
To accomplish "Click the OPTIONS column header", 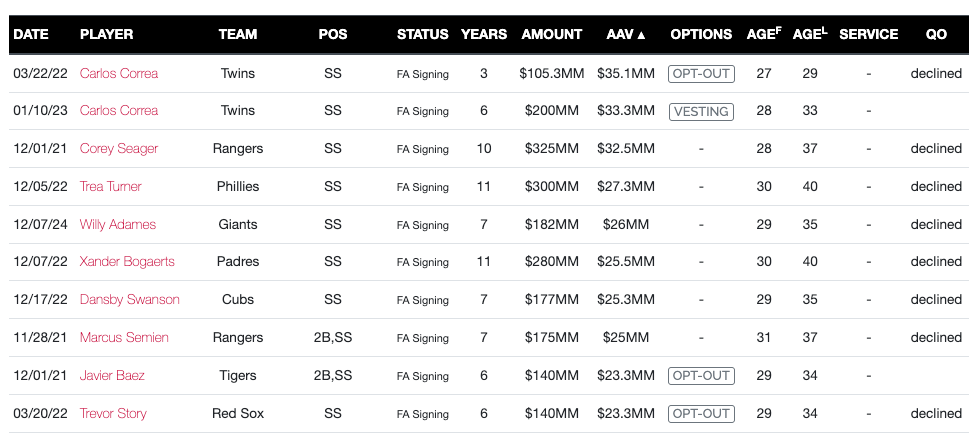I will (701, 34).
